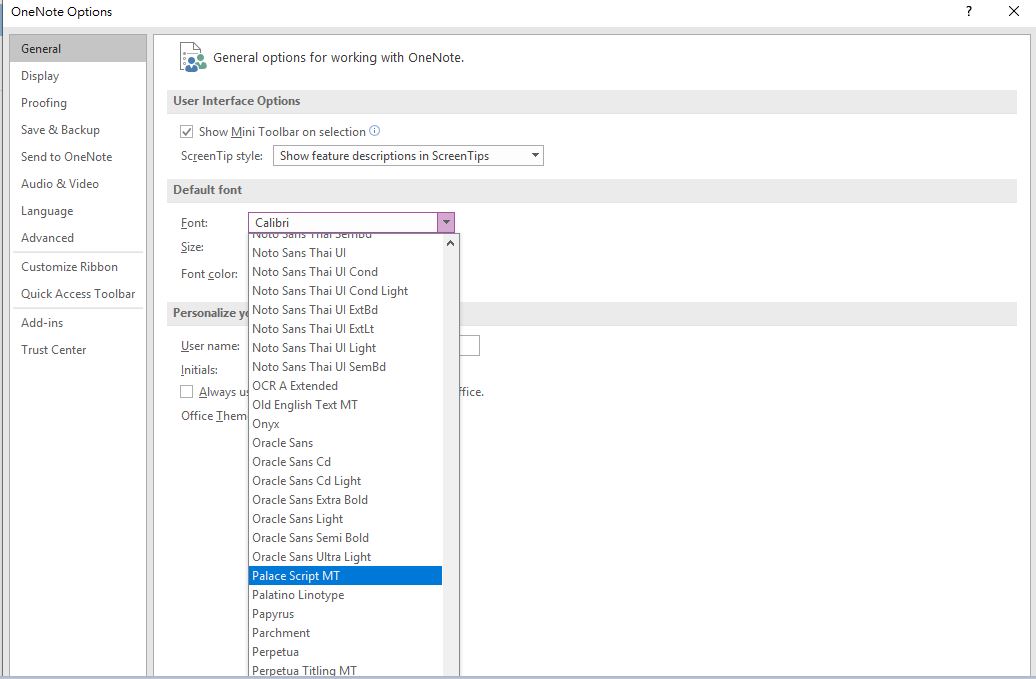
Task: Close the OneNote Options dialog
Action: point(1014,11)
